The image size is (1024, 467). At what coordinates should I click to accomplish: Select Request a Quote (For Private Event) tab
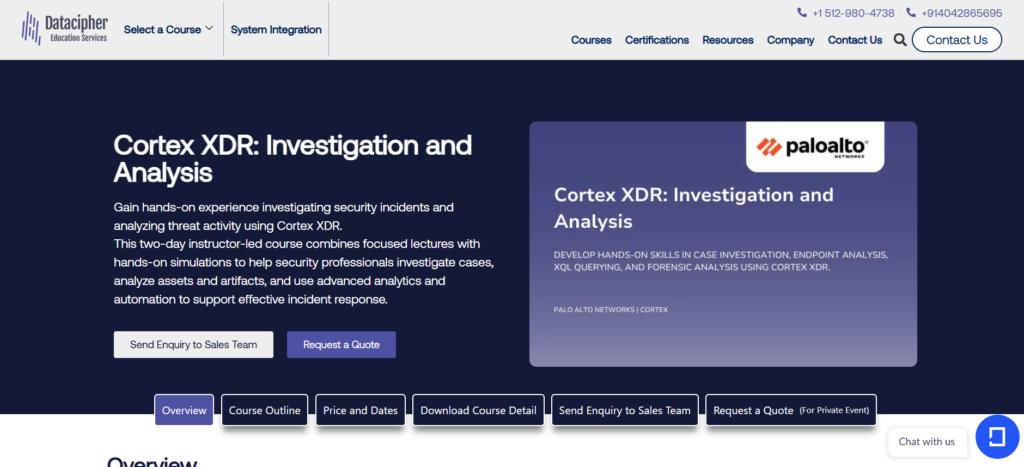pyautogui.click(x=791, y=410)
